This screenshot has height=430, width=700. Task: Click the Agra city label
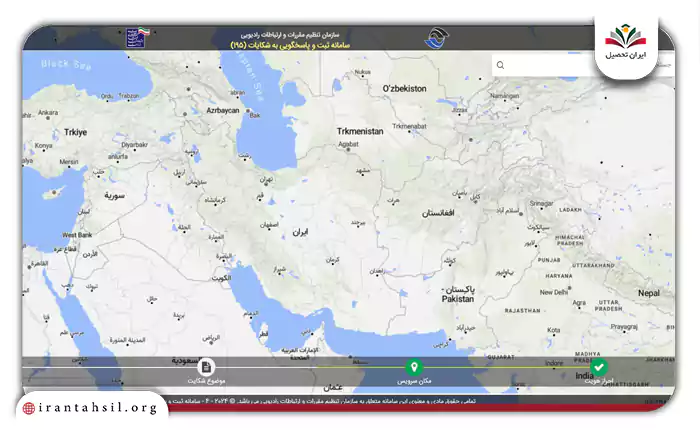tap(579, 303)
